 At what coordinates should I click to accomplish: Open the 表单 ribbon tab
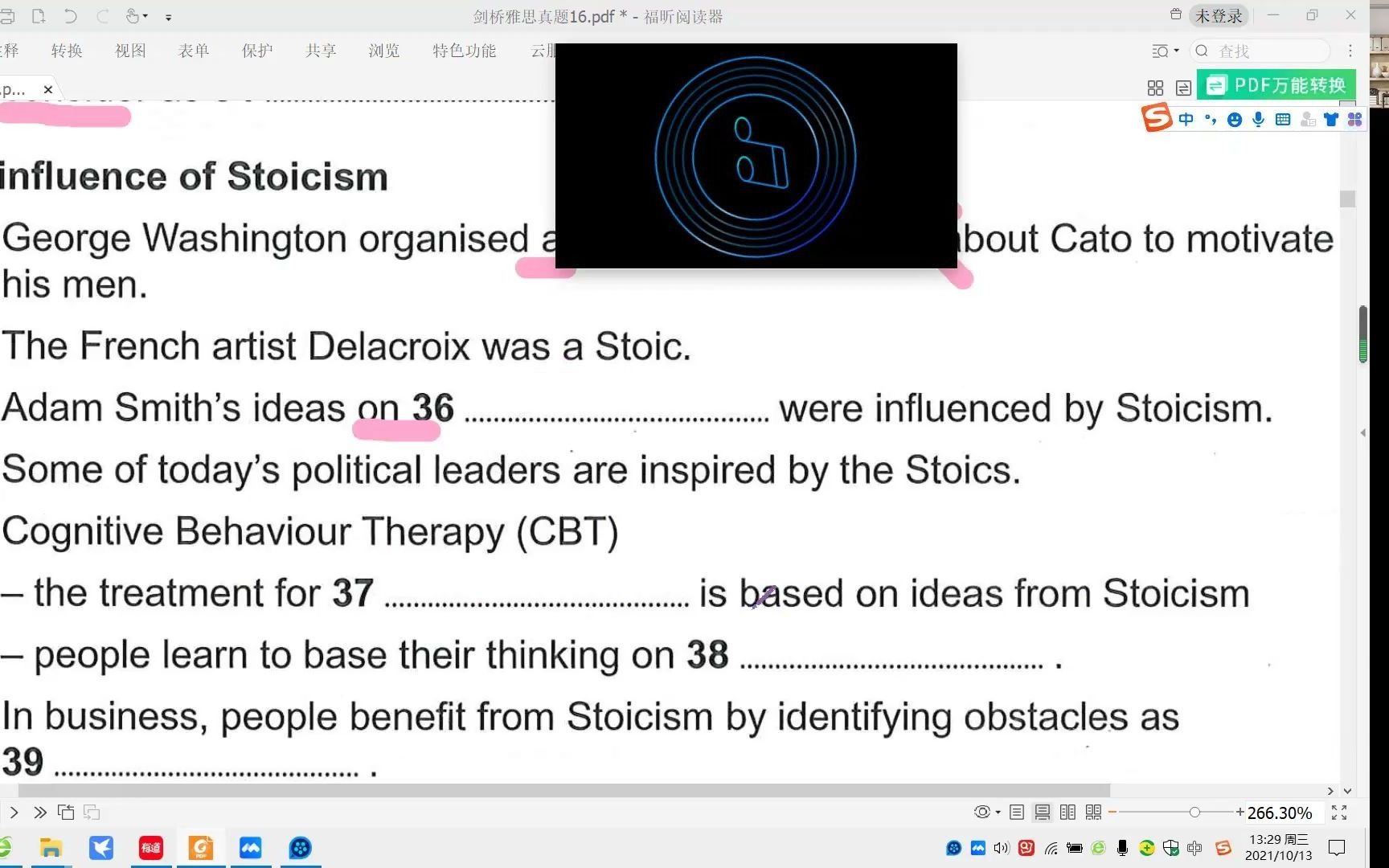point(194,51)
